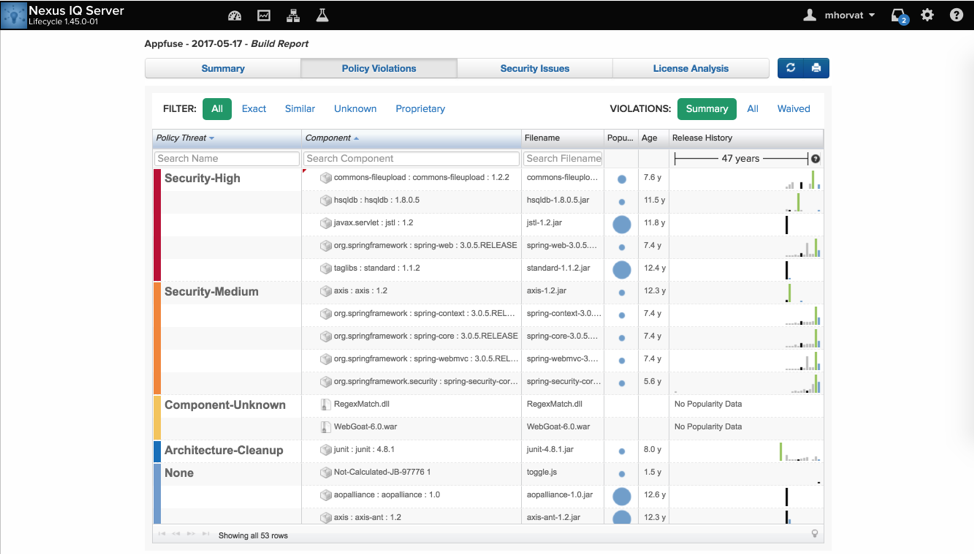Open system settings gear icon
The height and width of the screenshot is (554, 974).
coord(927,16)
